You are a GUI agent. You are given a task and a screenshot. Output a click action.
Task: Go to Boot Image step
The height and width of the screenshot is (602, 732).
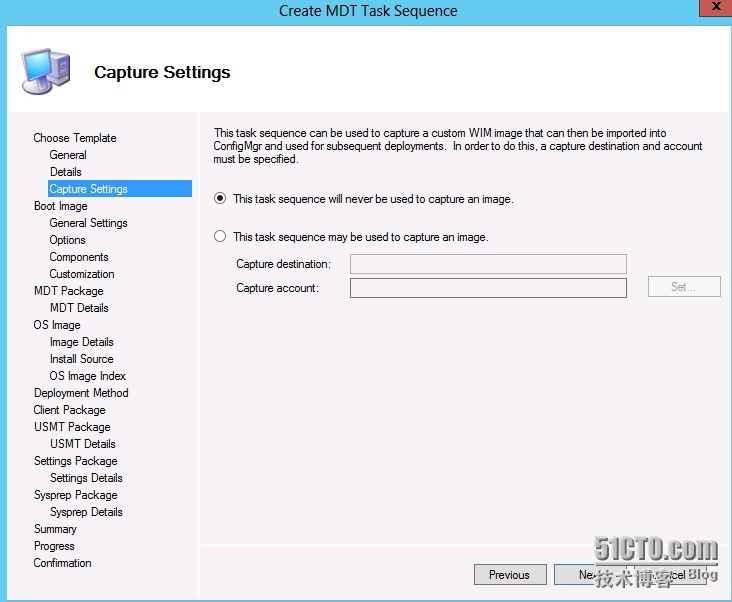click(61, 206)
